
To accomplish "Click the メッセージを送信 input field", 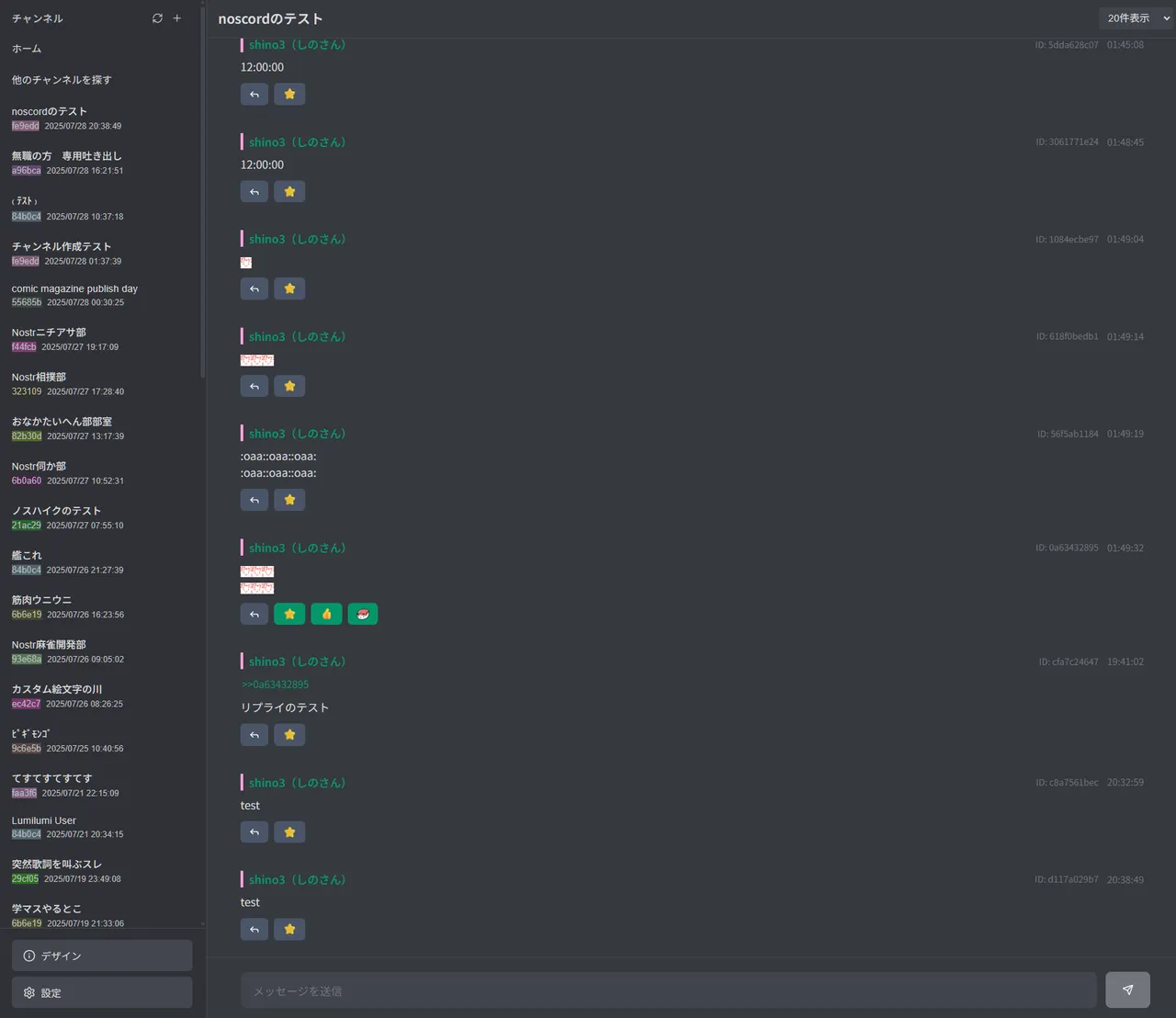I will pos(669,990).
